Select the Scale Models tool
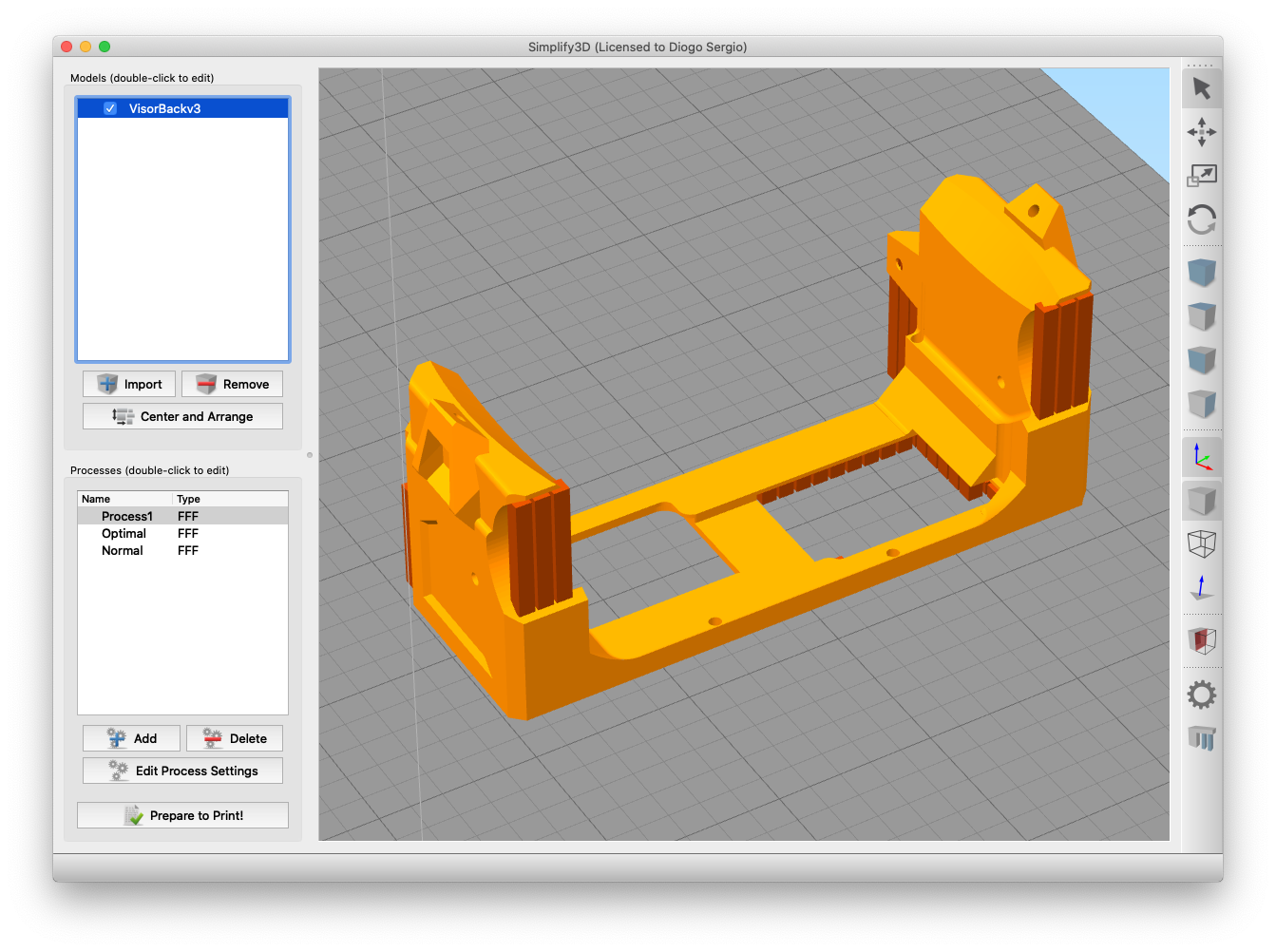Viewport: 1276px width, 952px height. (x=1202, y=176)
